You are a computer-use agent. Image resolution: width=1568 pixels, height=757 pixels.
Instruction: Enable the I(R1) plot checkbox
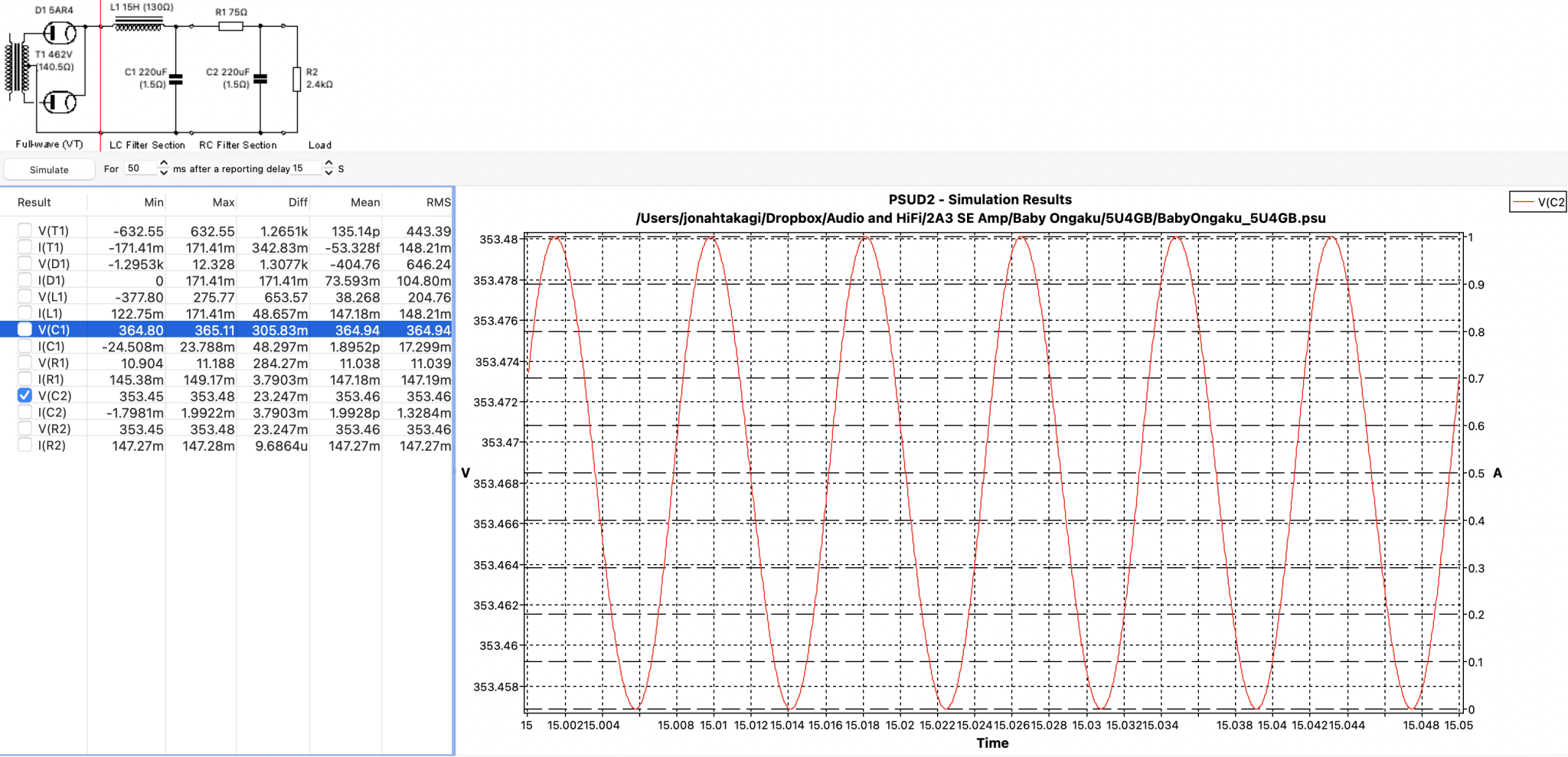[24, 379]
